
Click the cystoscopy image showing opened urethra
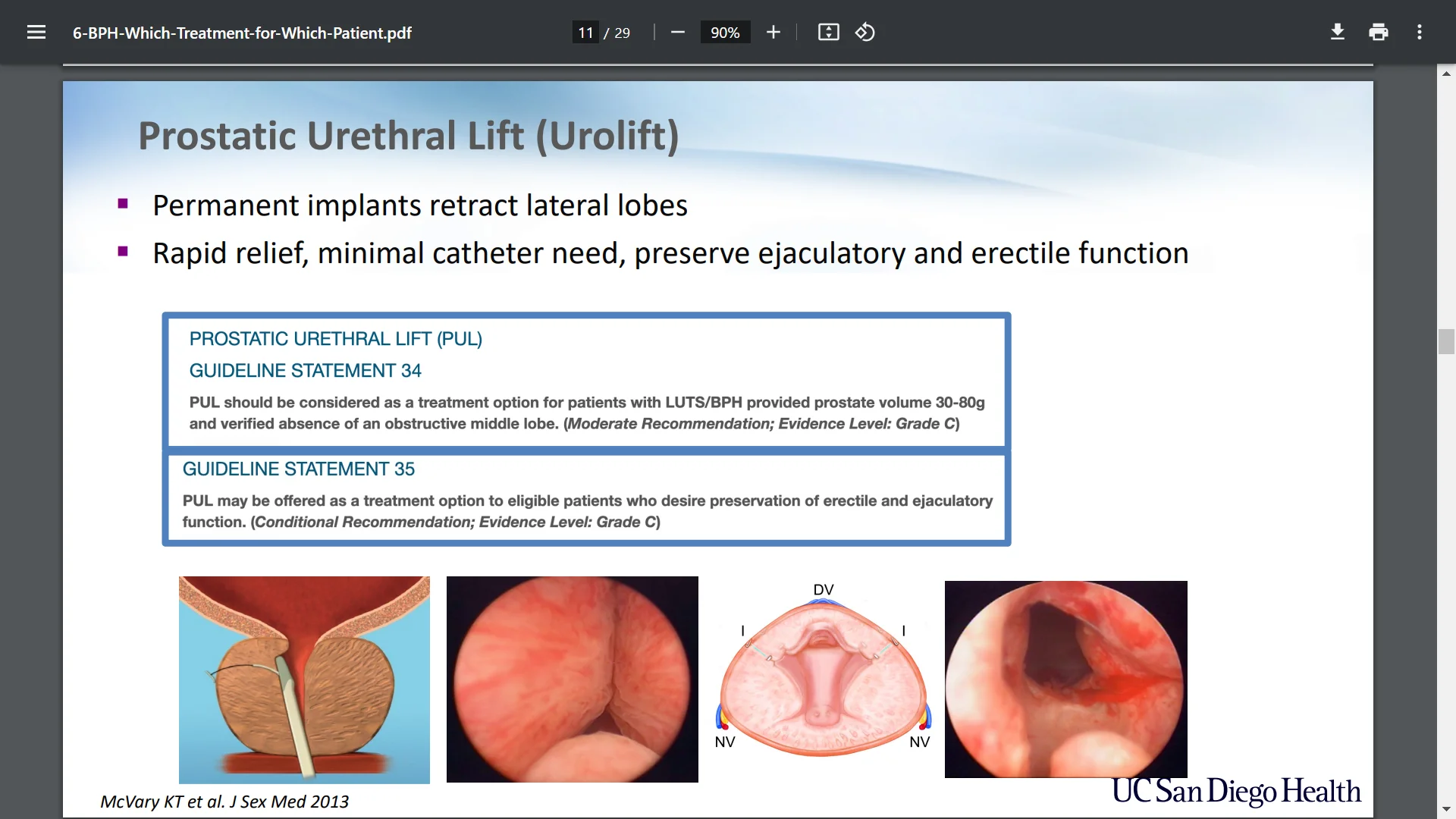pos(1065,679)
